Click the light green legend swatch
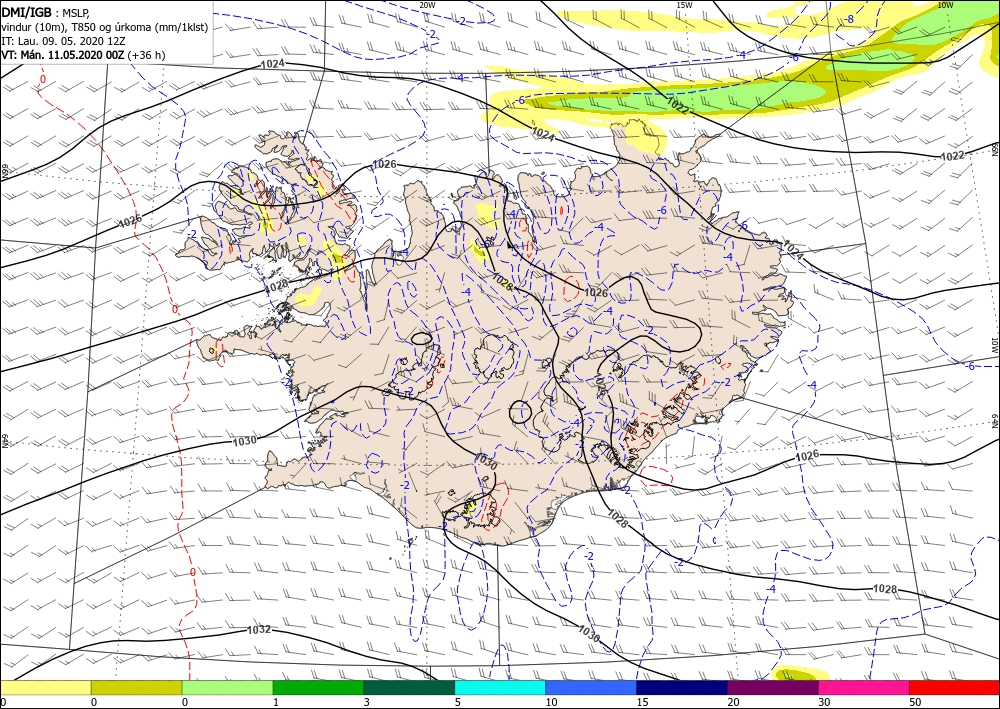The image size is (1000, 709). [x=227, y=687]
